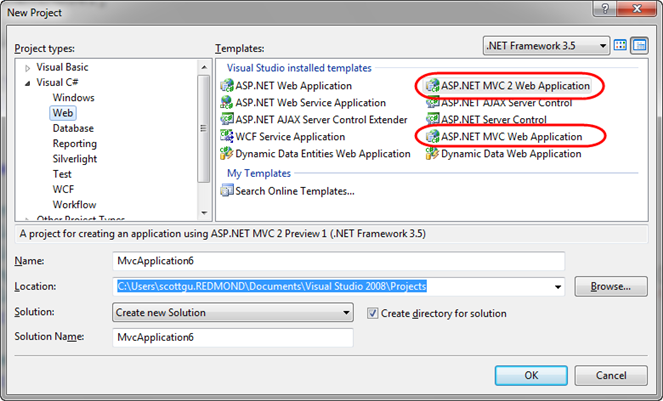Select WCF Service Application template icon
Viewport: 663px width, 401px height.
click(x=227, y=137)
